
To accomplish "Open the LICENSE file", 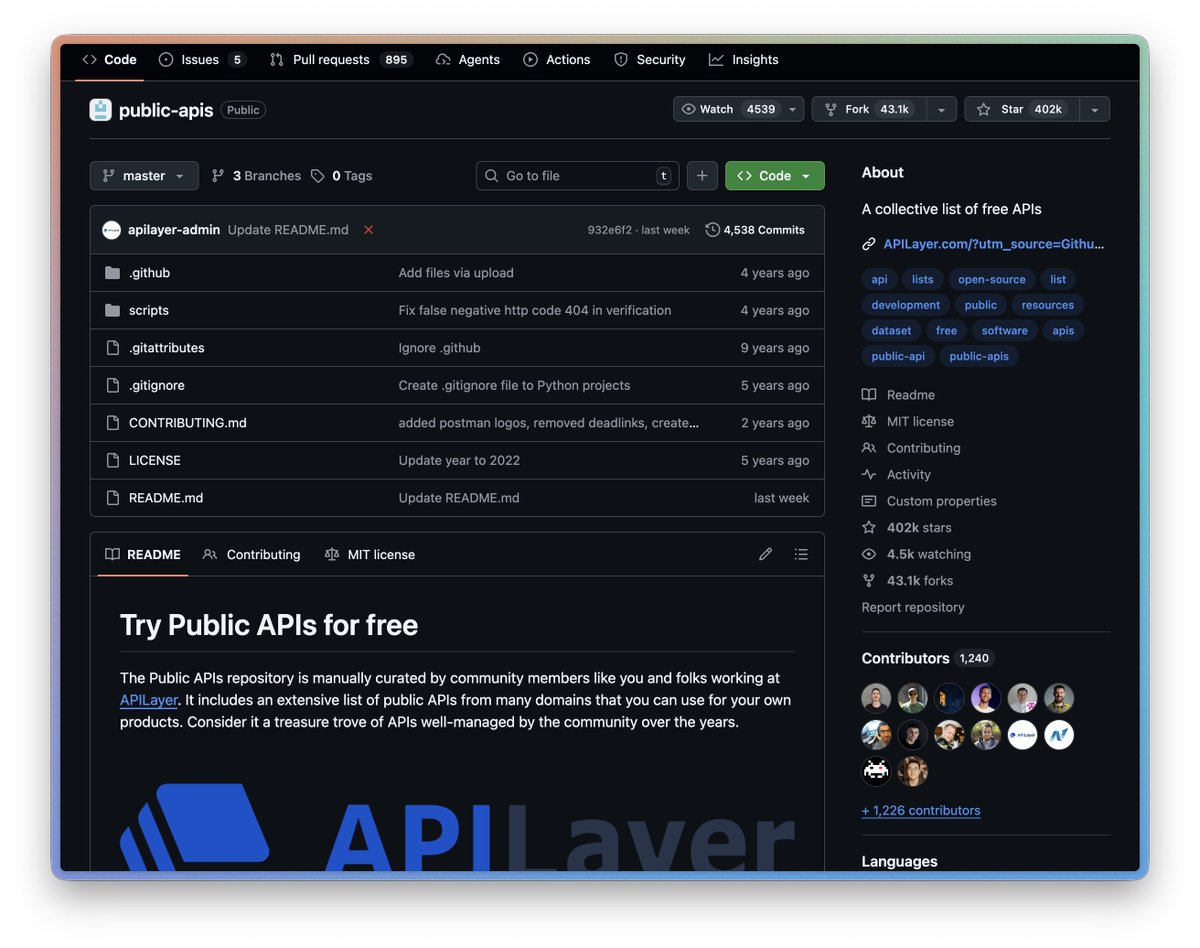I will click(x=155, y=461).
